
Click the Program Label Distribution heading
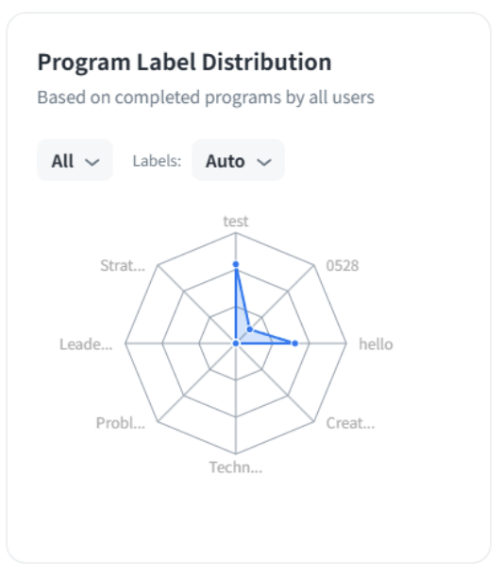click(x=185, y=62)
